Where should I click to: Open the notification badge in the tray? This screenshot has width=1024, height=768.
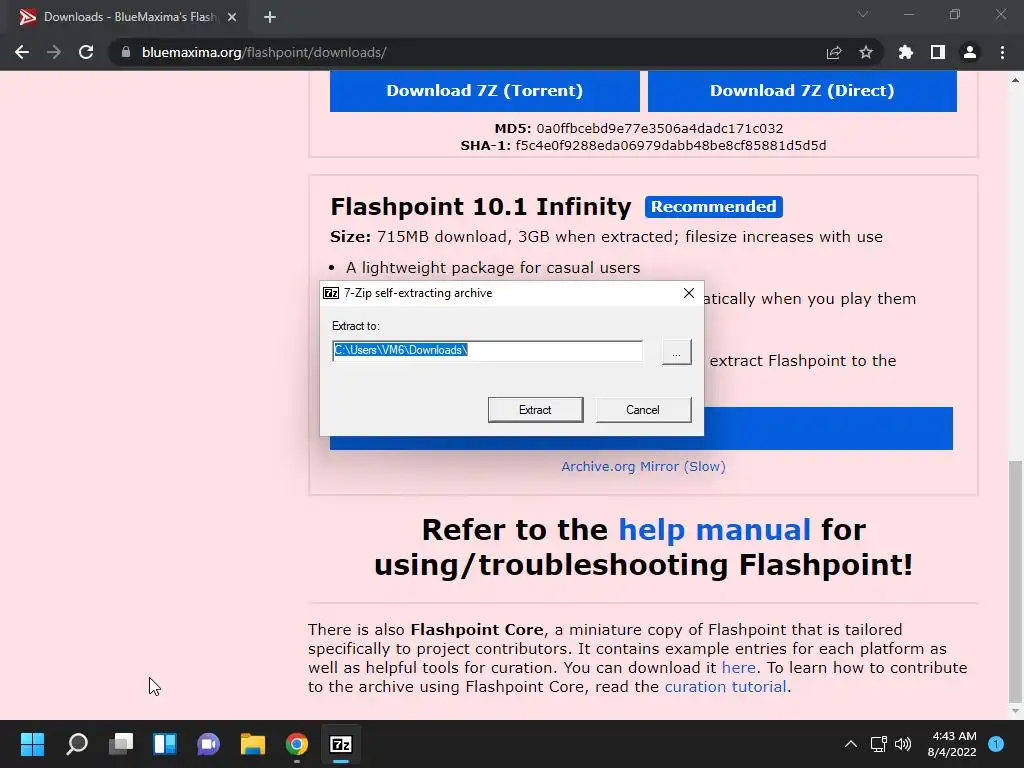996,743
